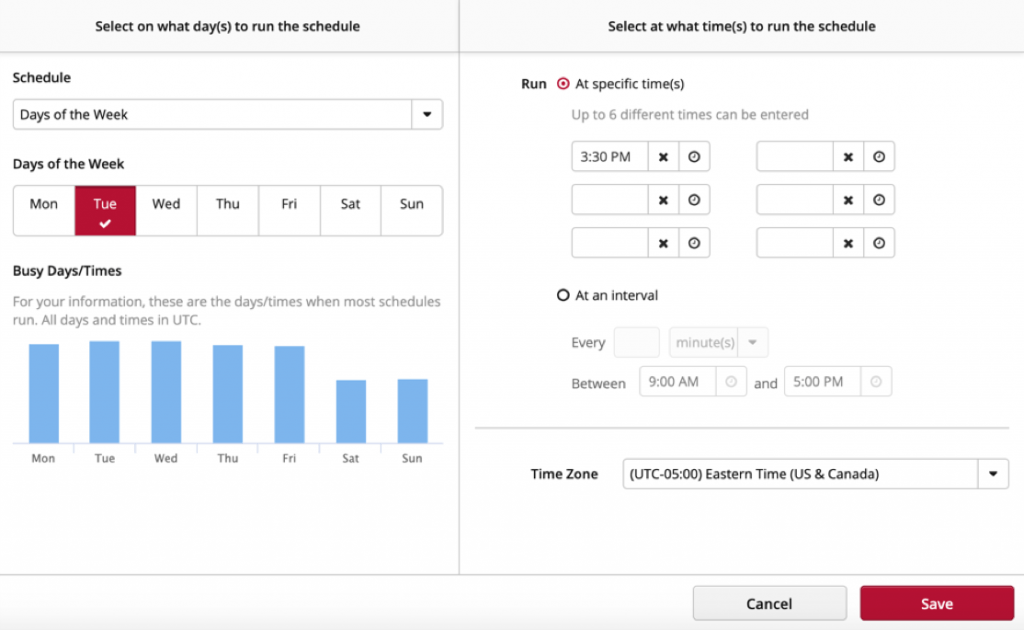Click the bottom-left empty time input

click(x=610, y=243)
